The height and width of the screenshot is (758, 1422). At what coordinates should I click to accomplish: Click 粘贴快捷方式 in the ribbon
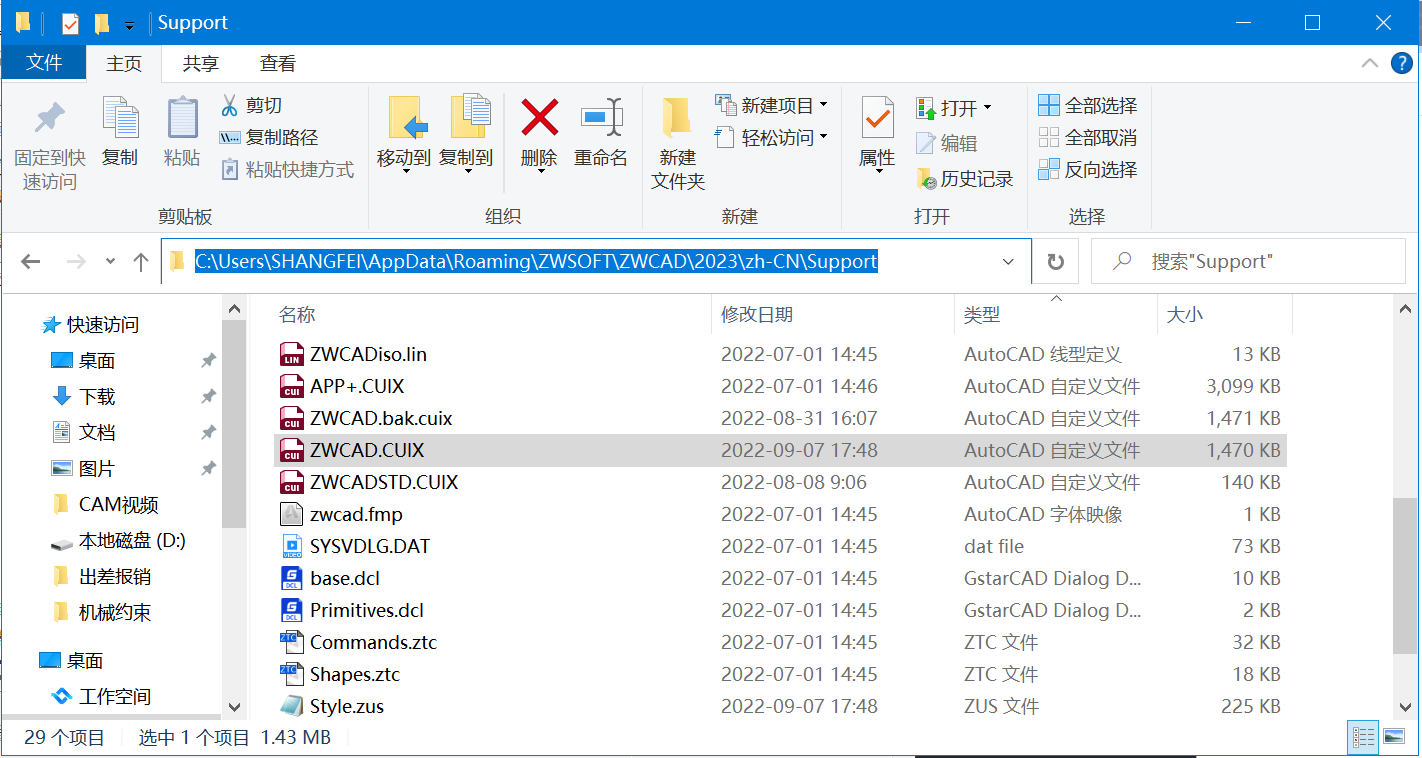tap(287, 169)
